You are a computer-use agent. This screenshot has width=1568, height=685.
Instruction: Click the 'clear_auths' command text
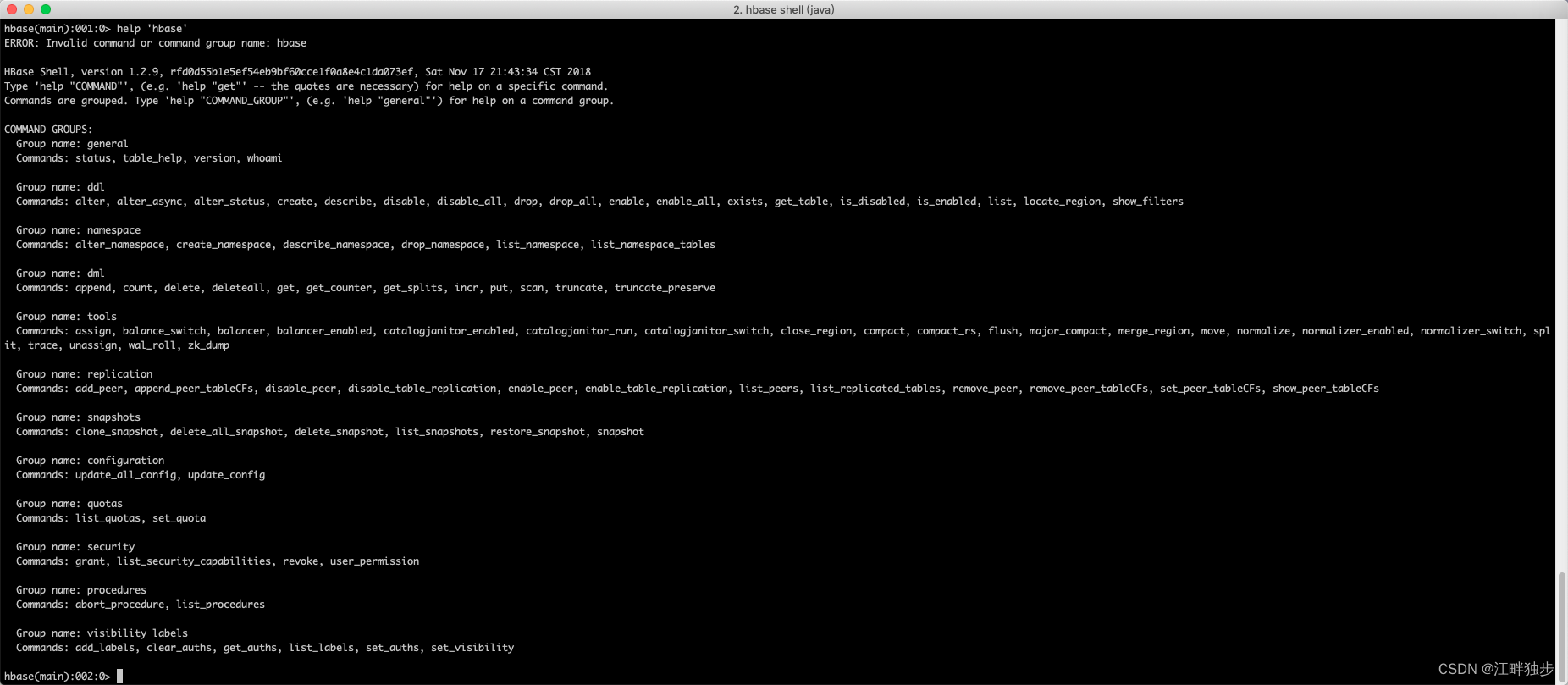179,648
